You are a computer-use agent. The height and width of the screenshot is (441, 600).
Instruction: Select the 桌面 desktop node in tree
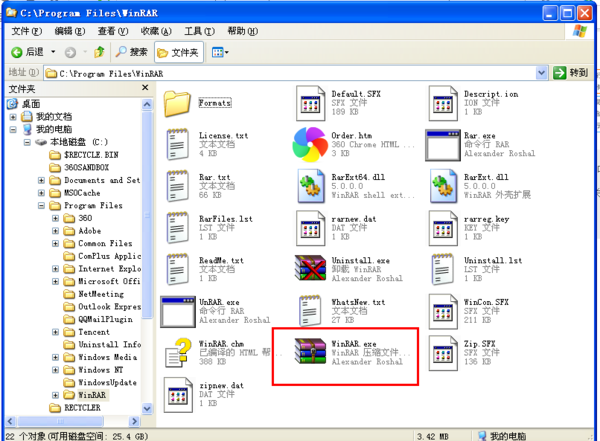pyautogui.click(x=24, y=104)
